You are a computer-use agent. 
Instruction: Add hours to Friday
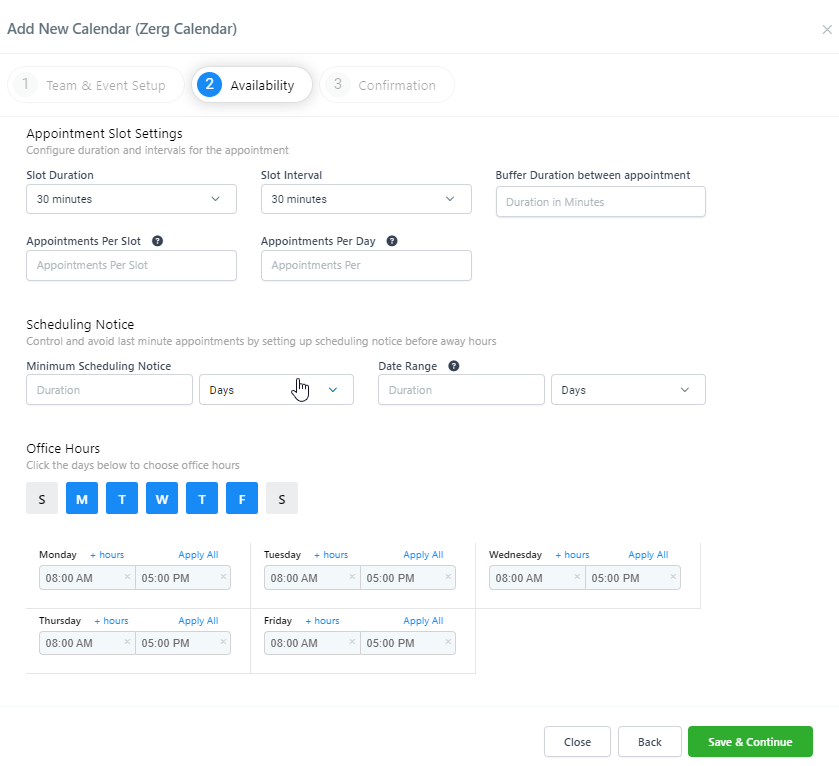point(322,621)
